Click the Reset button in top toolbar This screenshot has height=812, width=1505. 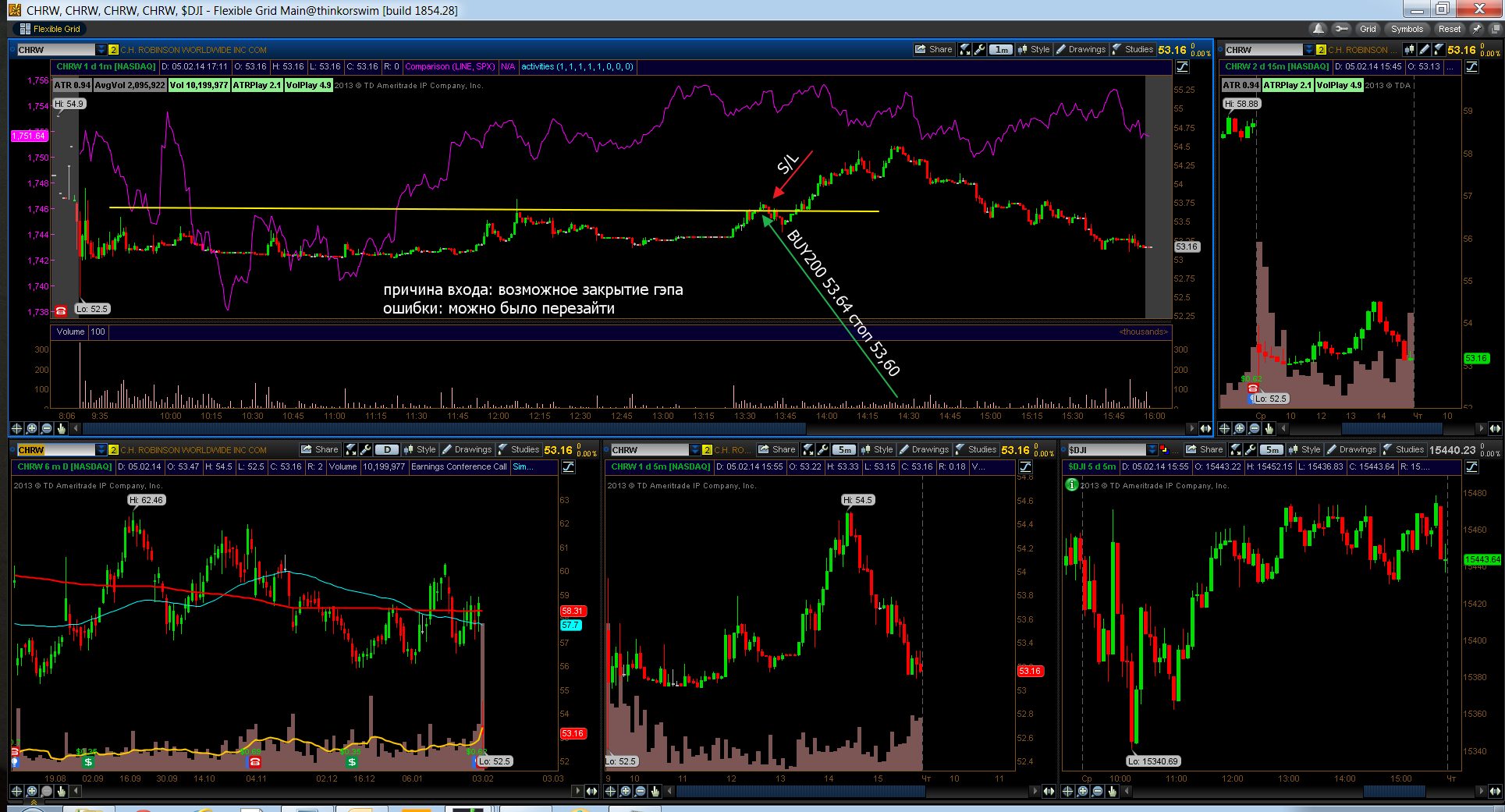coord(1450,29)
